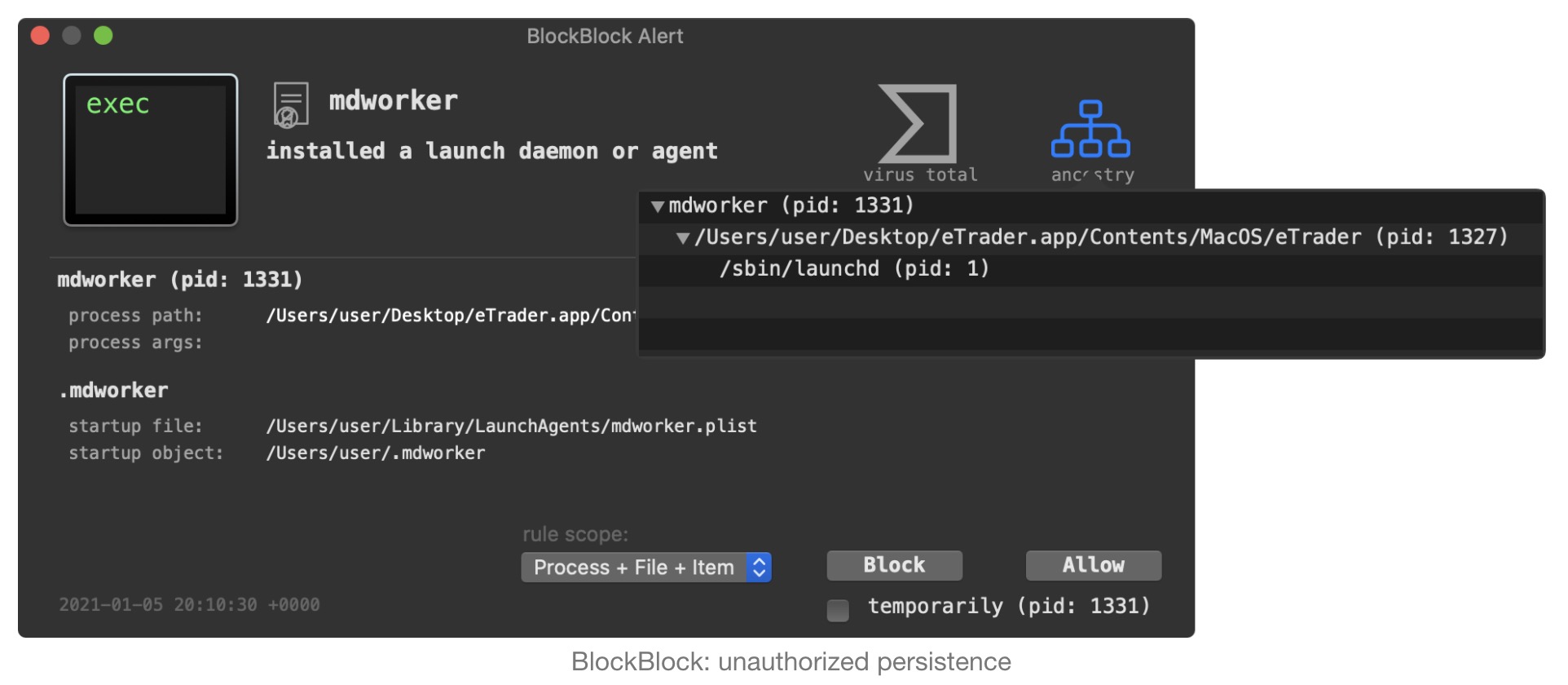This screenshot has height=685, width=1568.
Task: Click the blue rule scope stepper arrows
Action: (x=759, y=568)
